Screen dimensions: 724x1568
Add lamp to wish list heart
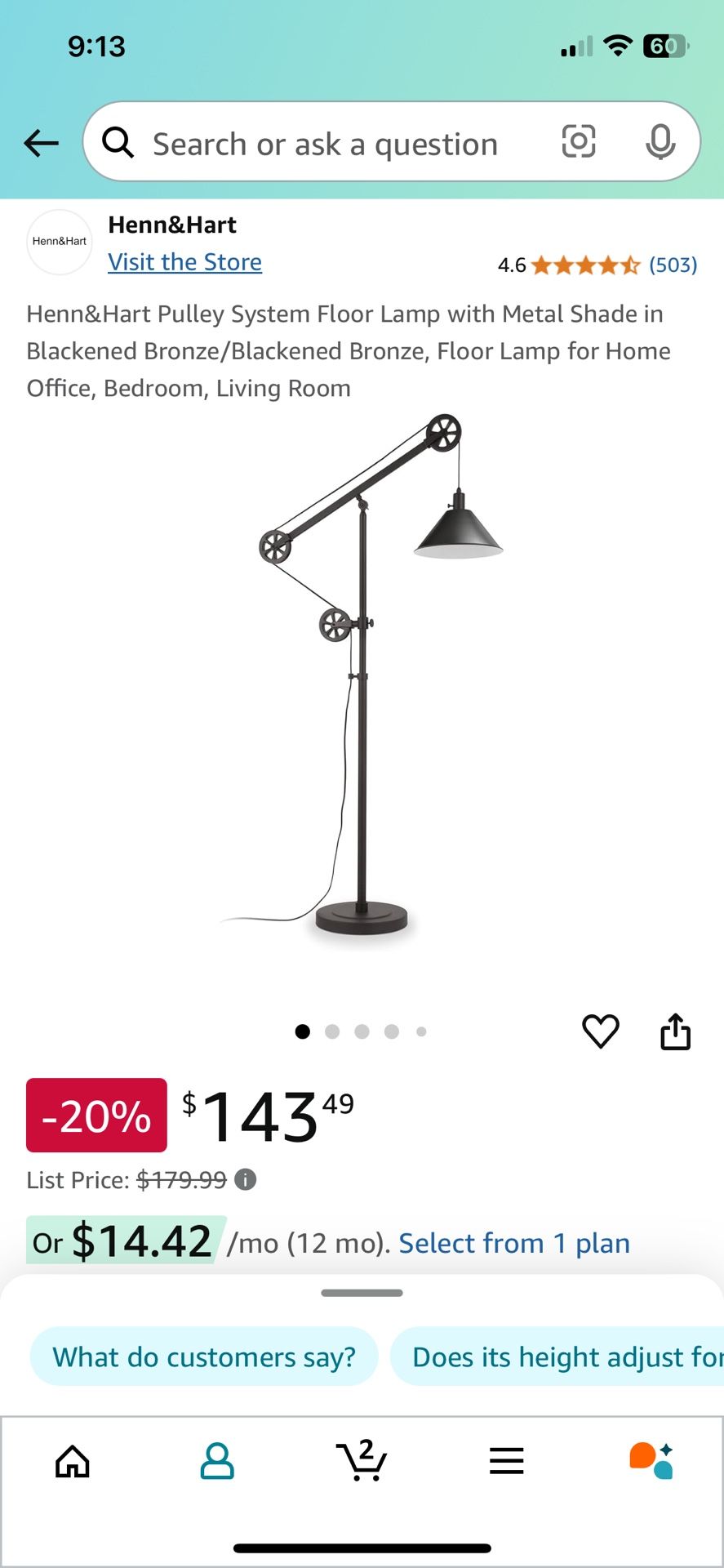601,1031
